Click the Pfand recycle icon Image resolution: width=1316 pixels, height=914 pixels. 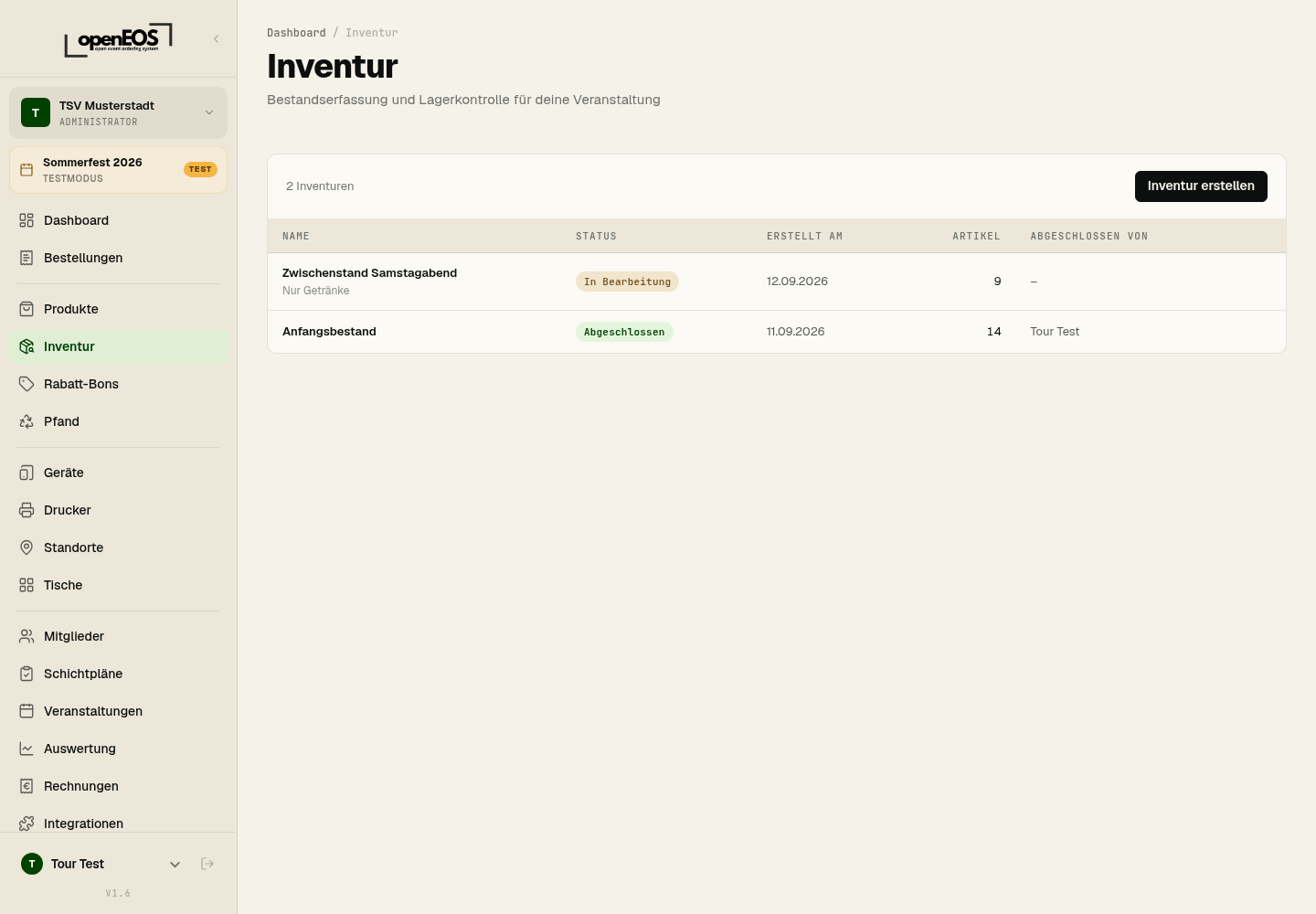[x=27, y=421]
